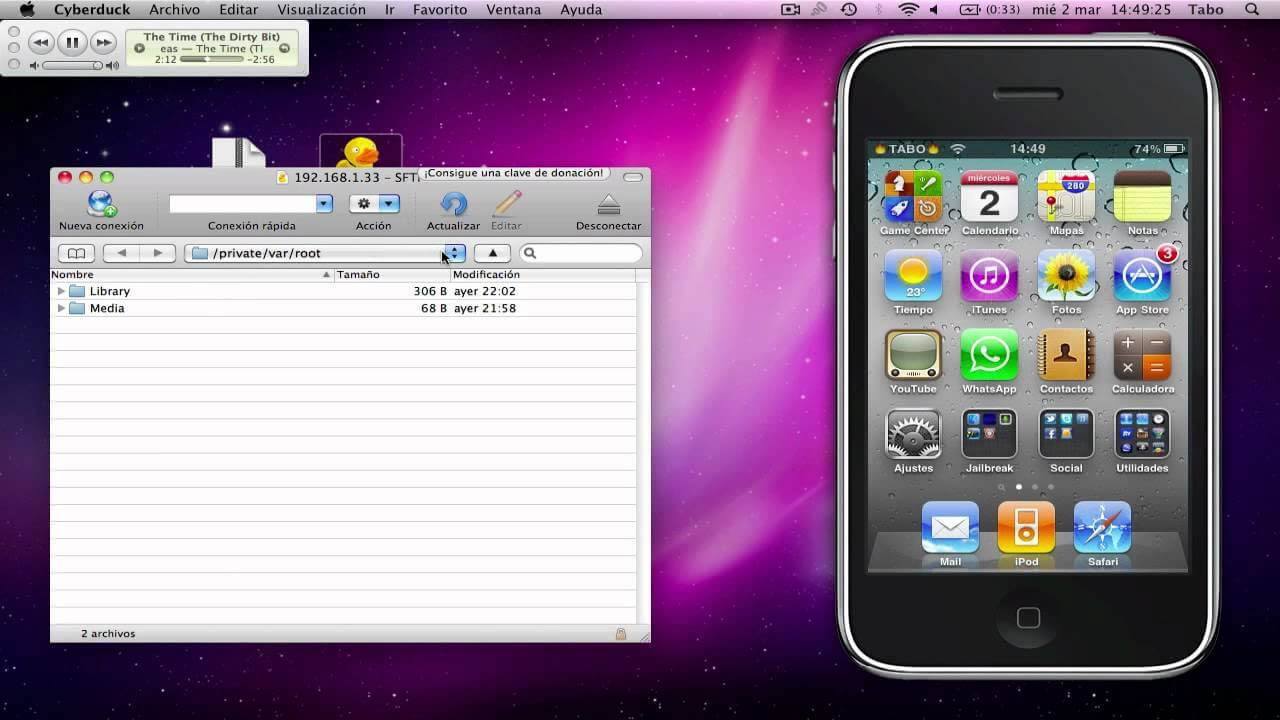Image resolution: width=1280 pixels, height=720 pixels.
Task: Click the Nueva conexión globe icon
Action: coord(101,203)
